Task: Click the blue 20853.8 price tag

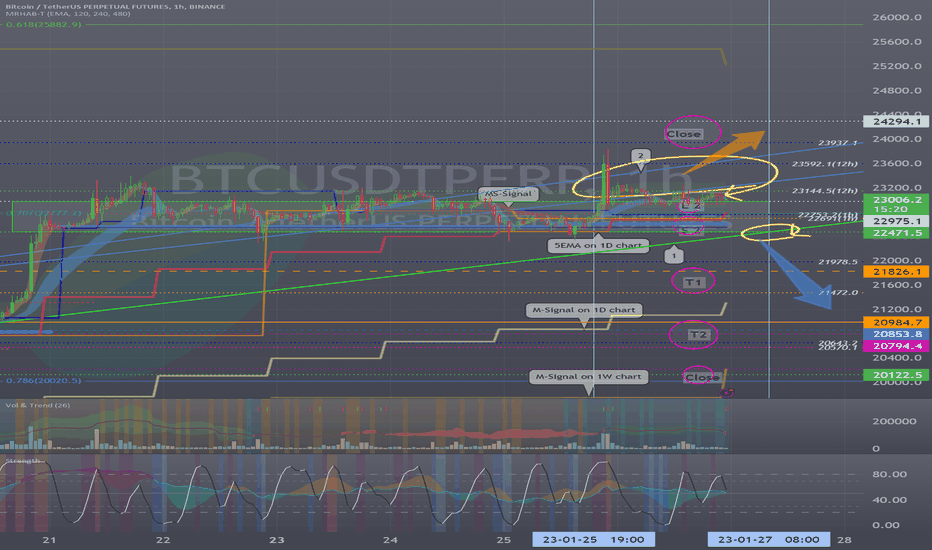Action: 896,334
